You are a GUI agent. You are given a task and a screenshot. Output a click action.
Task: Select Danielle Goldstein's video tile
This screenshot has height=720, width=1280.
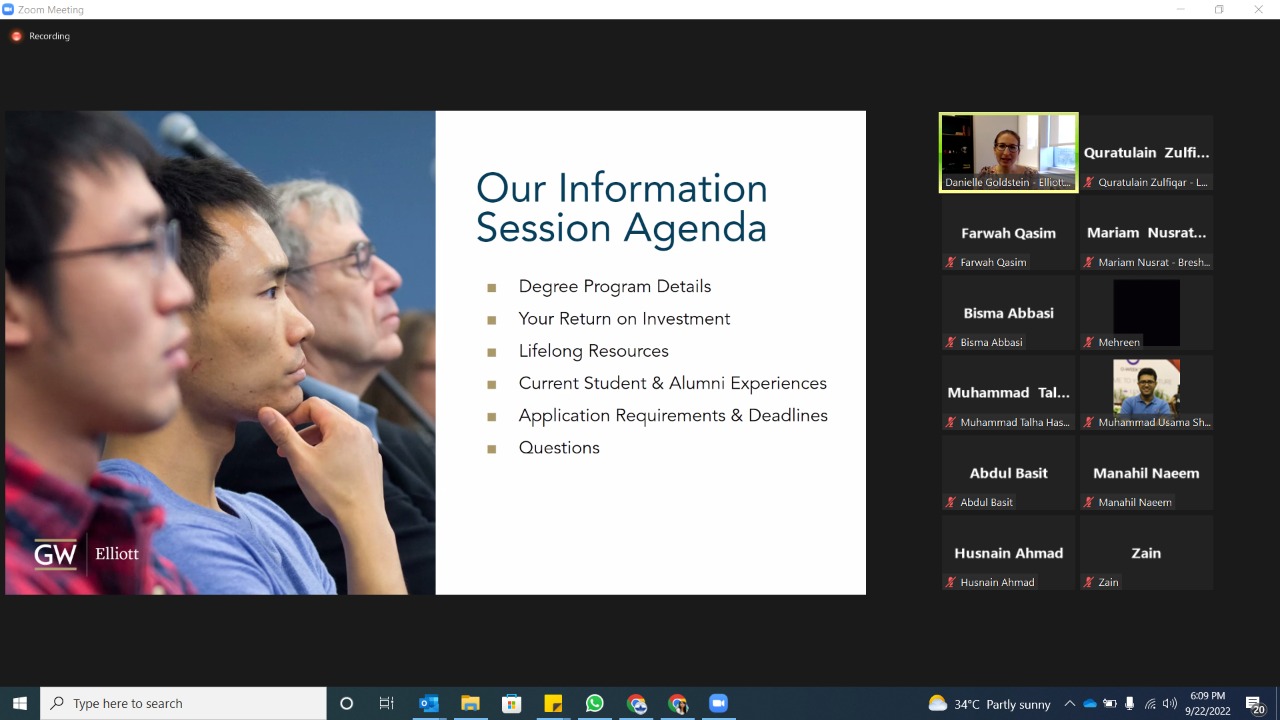(x=1008, y=152)
